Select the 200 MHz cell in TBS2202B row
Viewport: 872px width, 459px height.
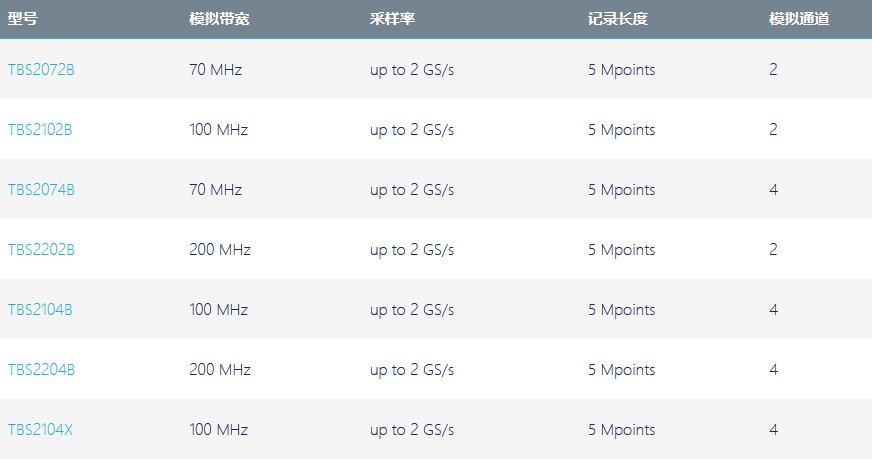pyautogui.click(x=220, y=250)
